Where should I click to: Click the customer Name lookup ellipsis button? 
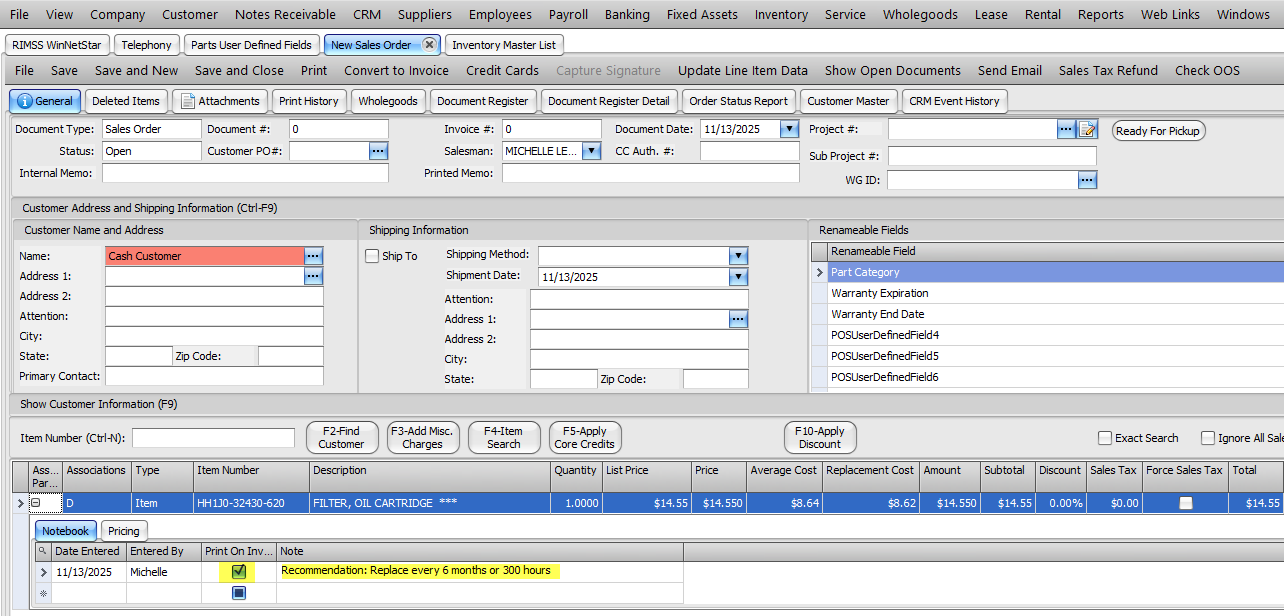pos(313,256)
